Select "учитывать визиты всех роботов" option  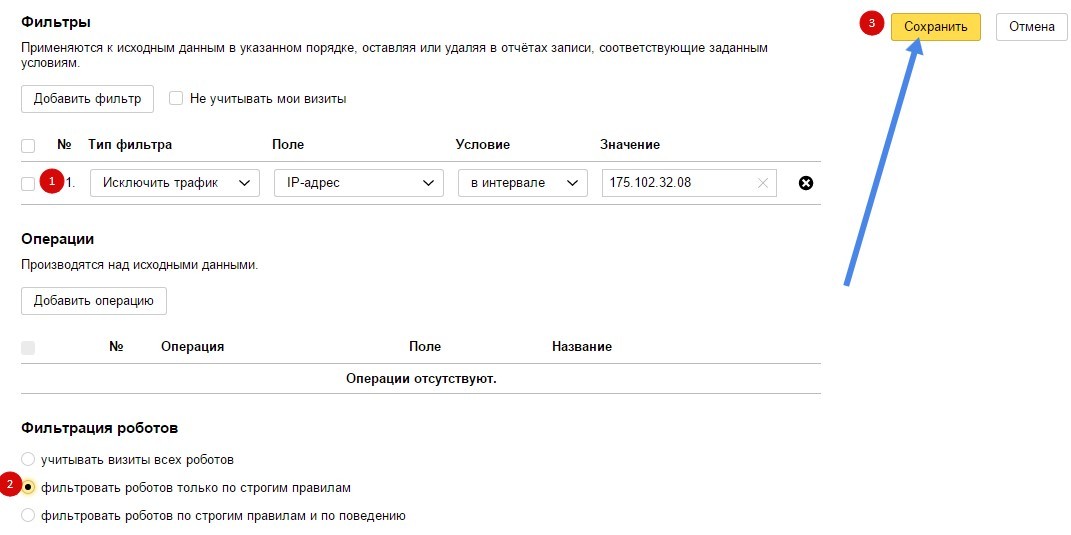[28, 460]
